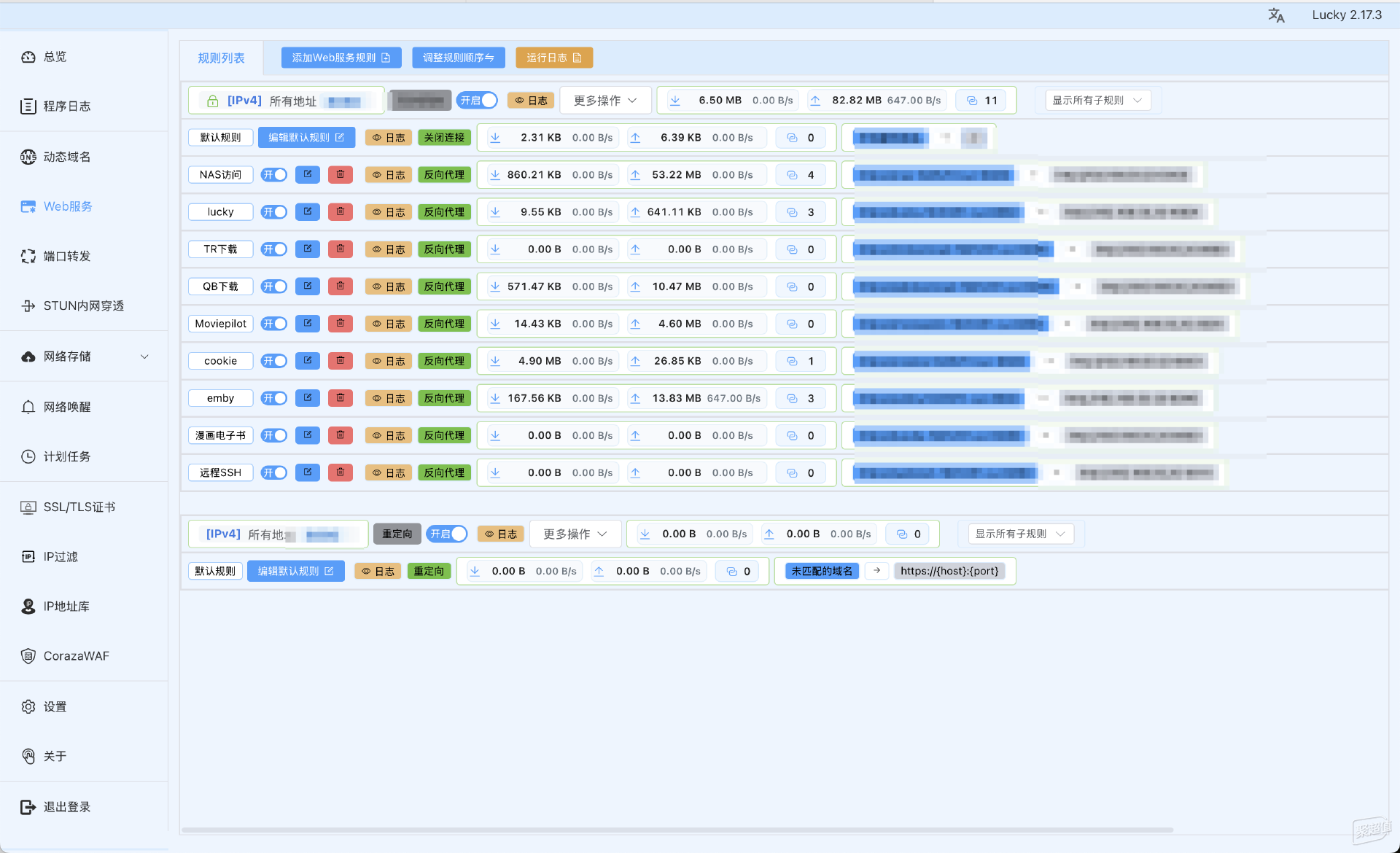Open 日志 eye icon for QB下载 rule
The width and height of the screenshot is (1400, 853).
click(x=389, y=287)
